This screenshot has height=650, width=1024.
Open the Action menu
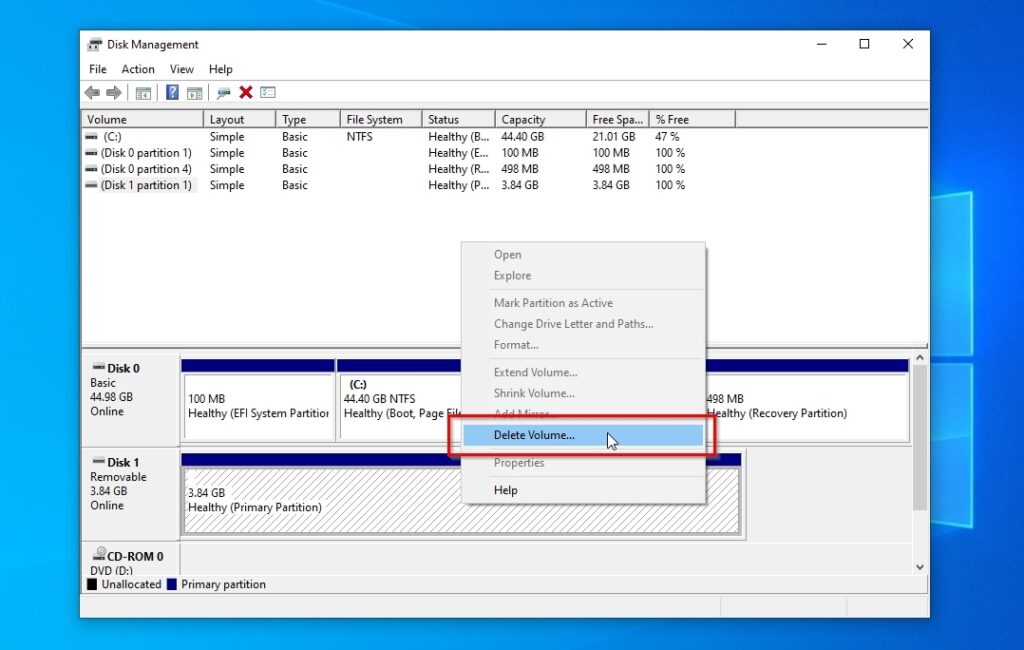pos(137,69)
